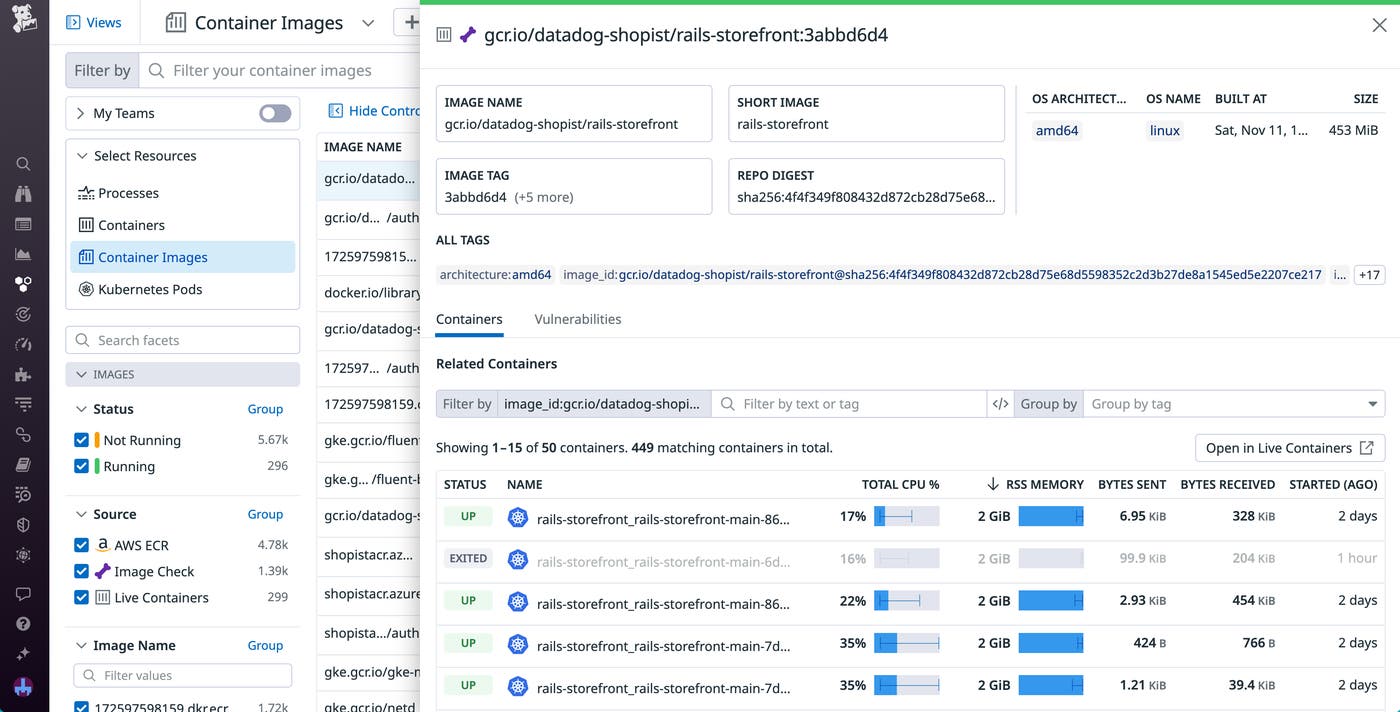Viewport: 1400px width, 712px height.
Task: Click the help question mark sidebar icon
Action: [x=24, y=624]
